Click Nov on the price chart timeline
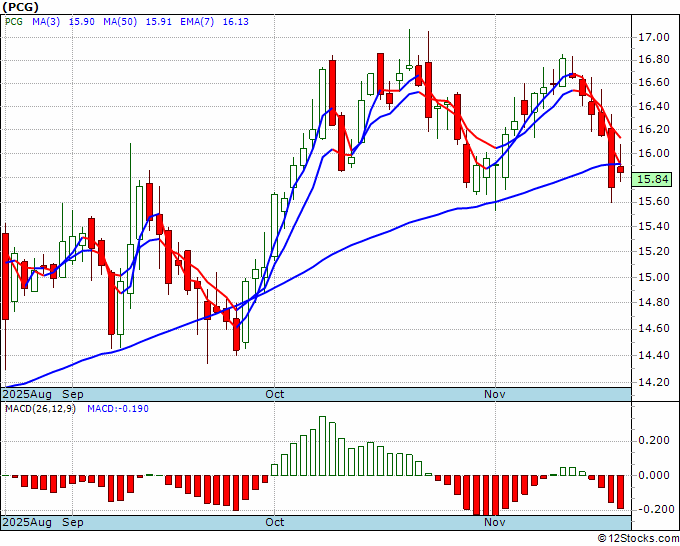 point(495,395)
